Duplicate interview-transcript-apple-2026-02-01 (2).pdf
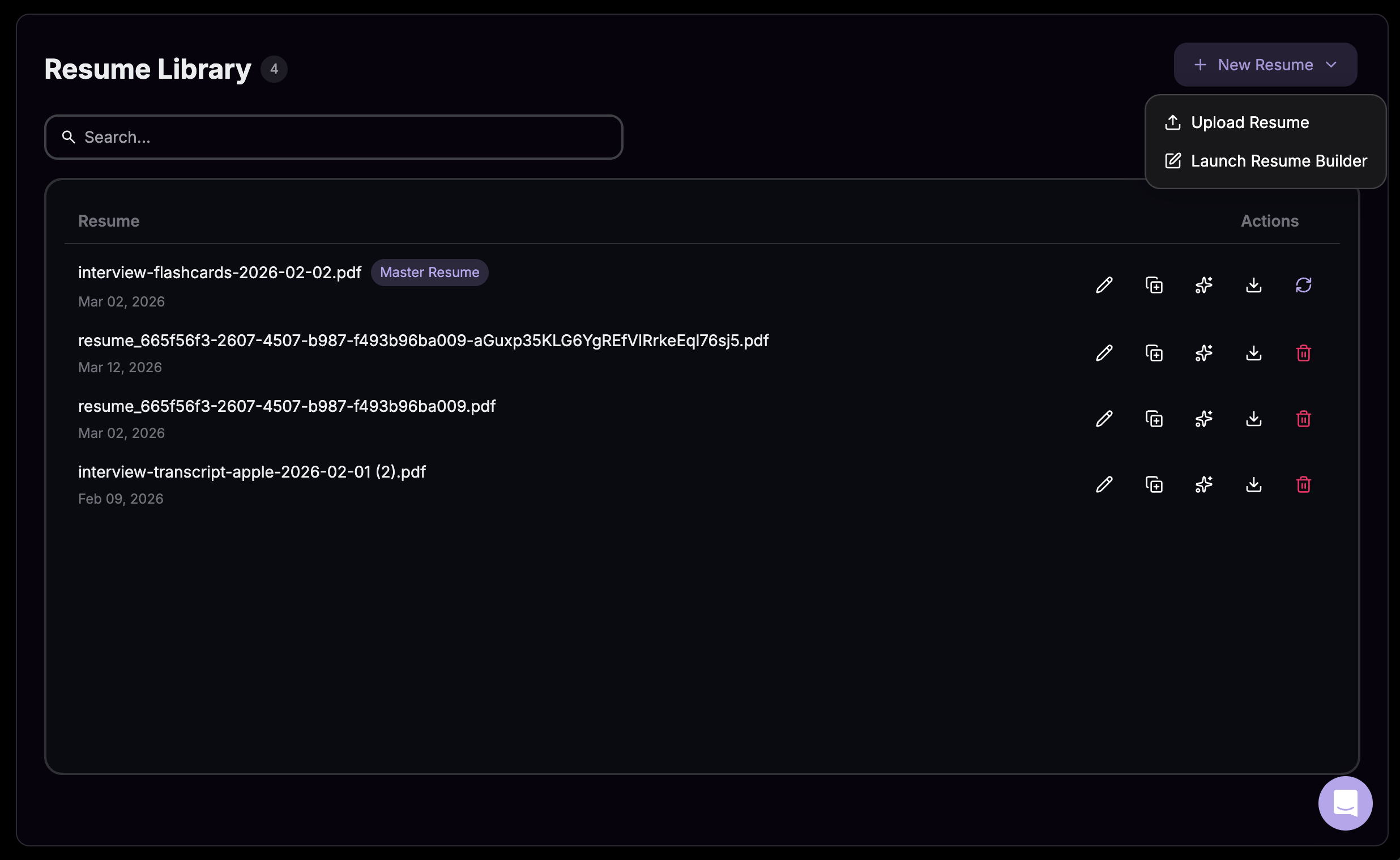Screen dimensions: 1400x860 tap(1154, 484)
